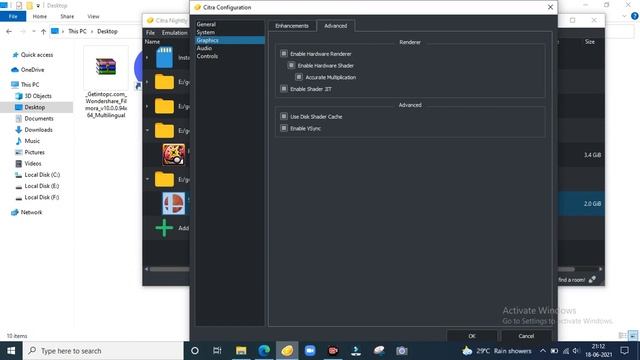Select the Smash Bros game icon in Citra
This screenshot has height=360, width=640.
click(174, 203)
